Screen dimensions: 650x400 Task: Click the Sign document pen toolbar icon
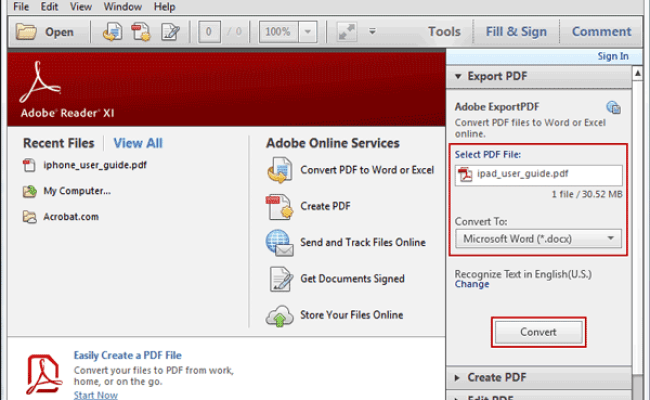[170, 32]
